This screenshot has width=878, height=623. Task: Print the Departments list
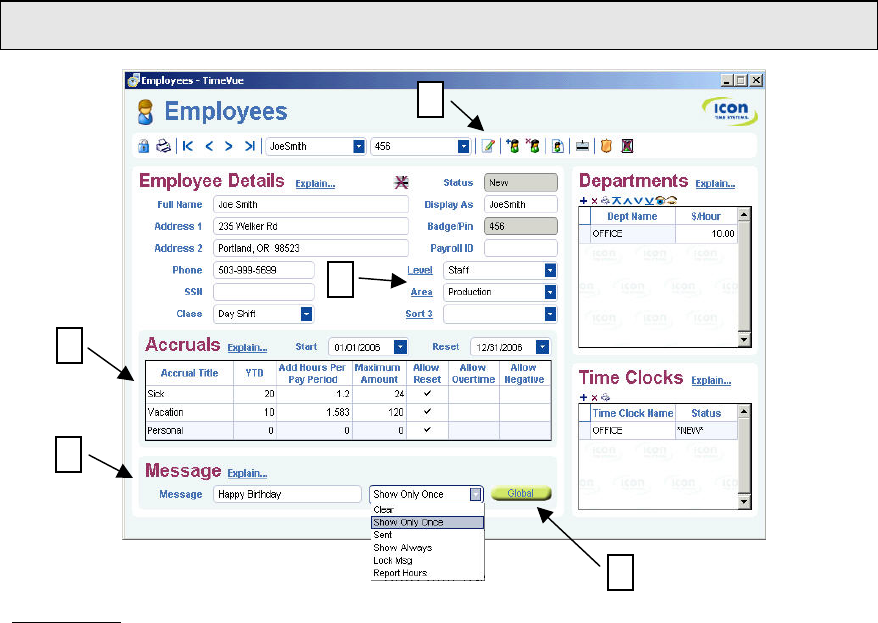click(x=605, y=200)
